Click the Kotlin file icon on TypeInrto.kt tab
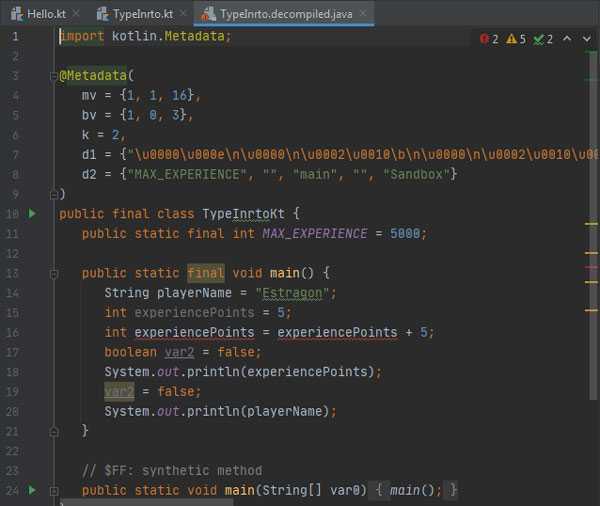 103,14
